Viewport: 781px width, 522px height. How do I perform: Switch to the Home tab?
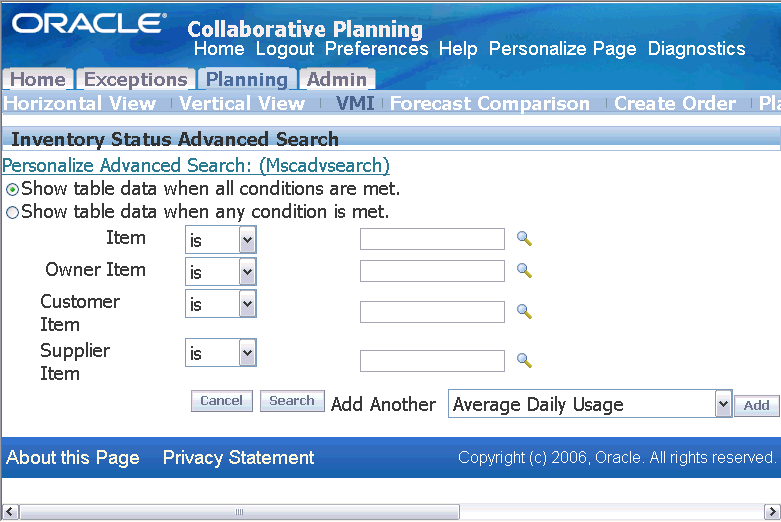38,79
